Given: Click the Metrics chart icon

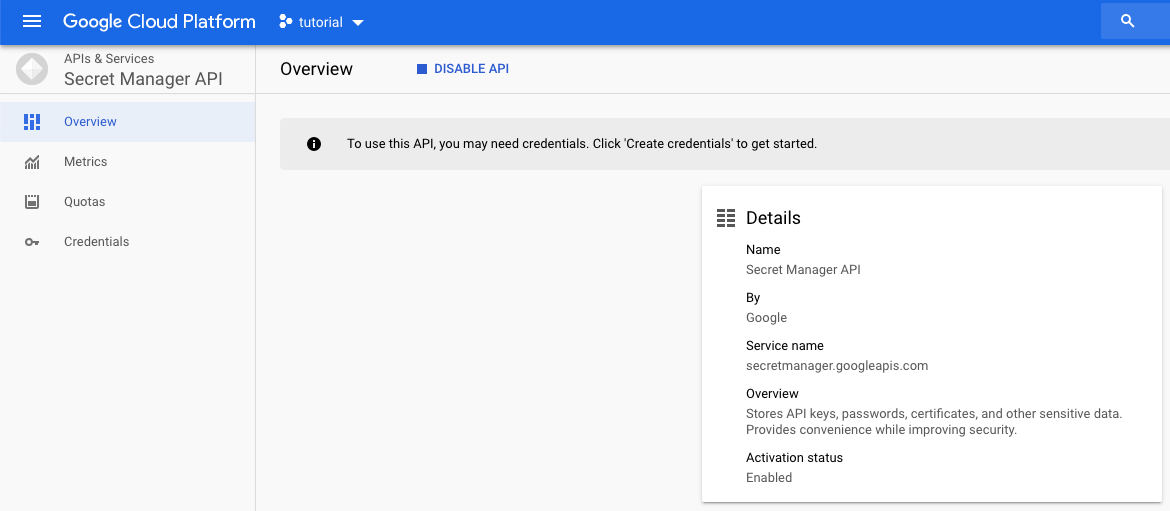Looking at the screenshot, I should click(32, 162).
